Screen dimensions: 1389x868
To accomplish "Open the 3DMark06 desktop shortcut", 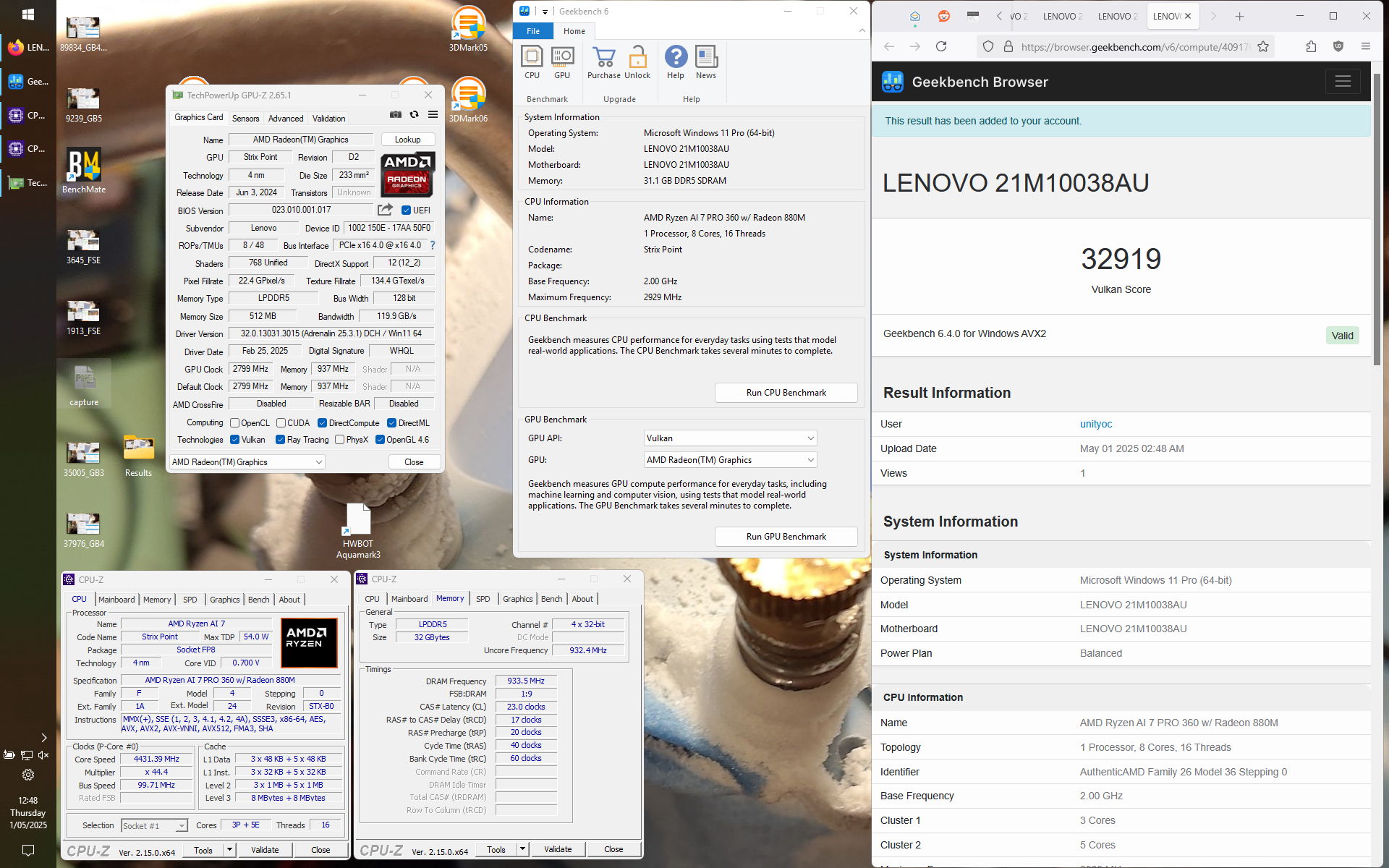I will (x=468, y=100).
